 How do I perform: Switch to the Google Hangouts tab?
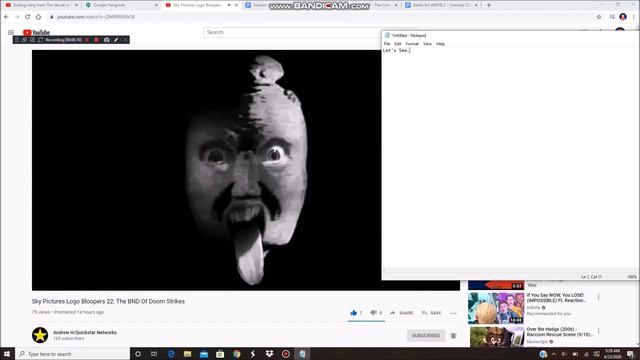tap(121, 5)
